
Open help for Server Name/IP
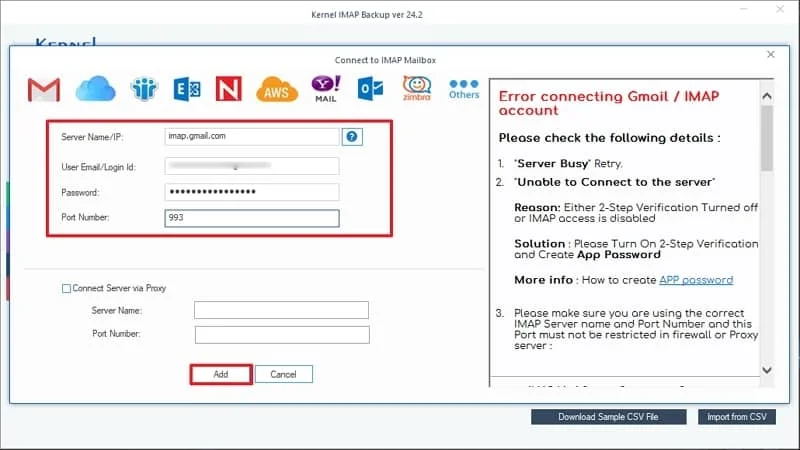(x=352, y=136)
